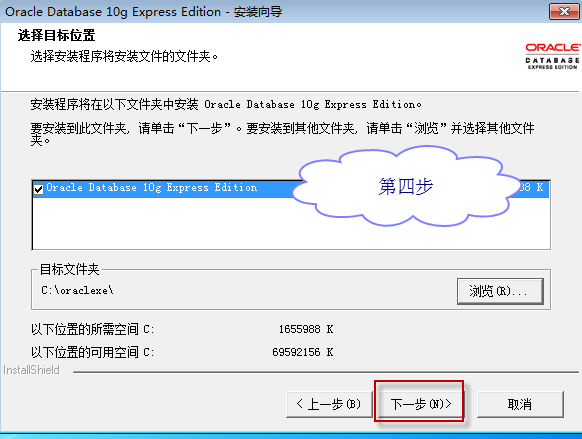
Task: Select the Oracle Database 10g Express Edition row
Action: [291, 188]
